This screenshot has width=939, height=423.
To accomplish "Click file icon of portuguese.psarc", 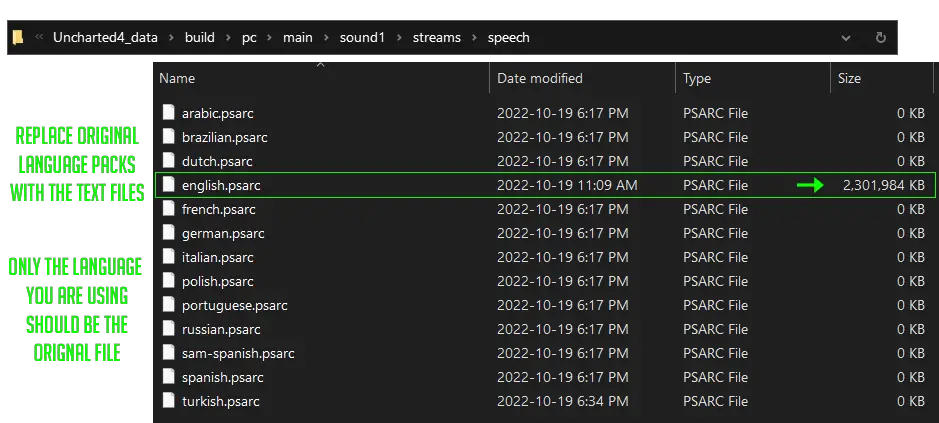I will (169, 305).
